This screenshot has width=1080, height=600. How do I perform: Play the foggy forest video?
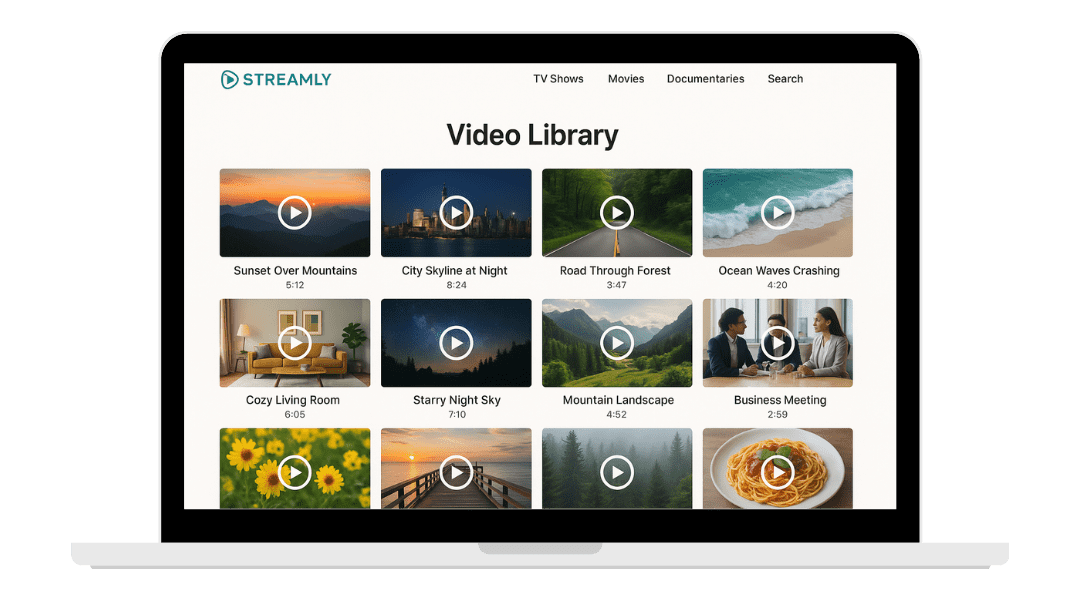tap(617, 472)
